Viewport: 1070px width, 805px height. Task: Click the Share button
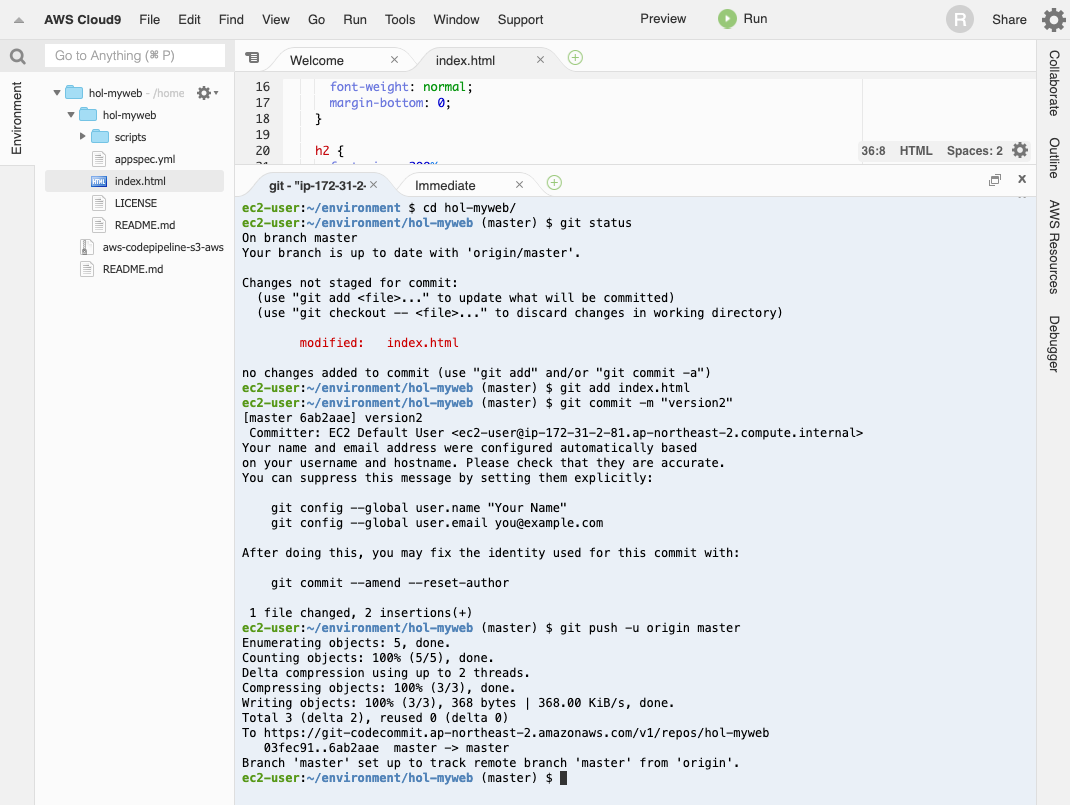coord(1009,20)
